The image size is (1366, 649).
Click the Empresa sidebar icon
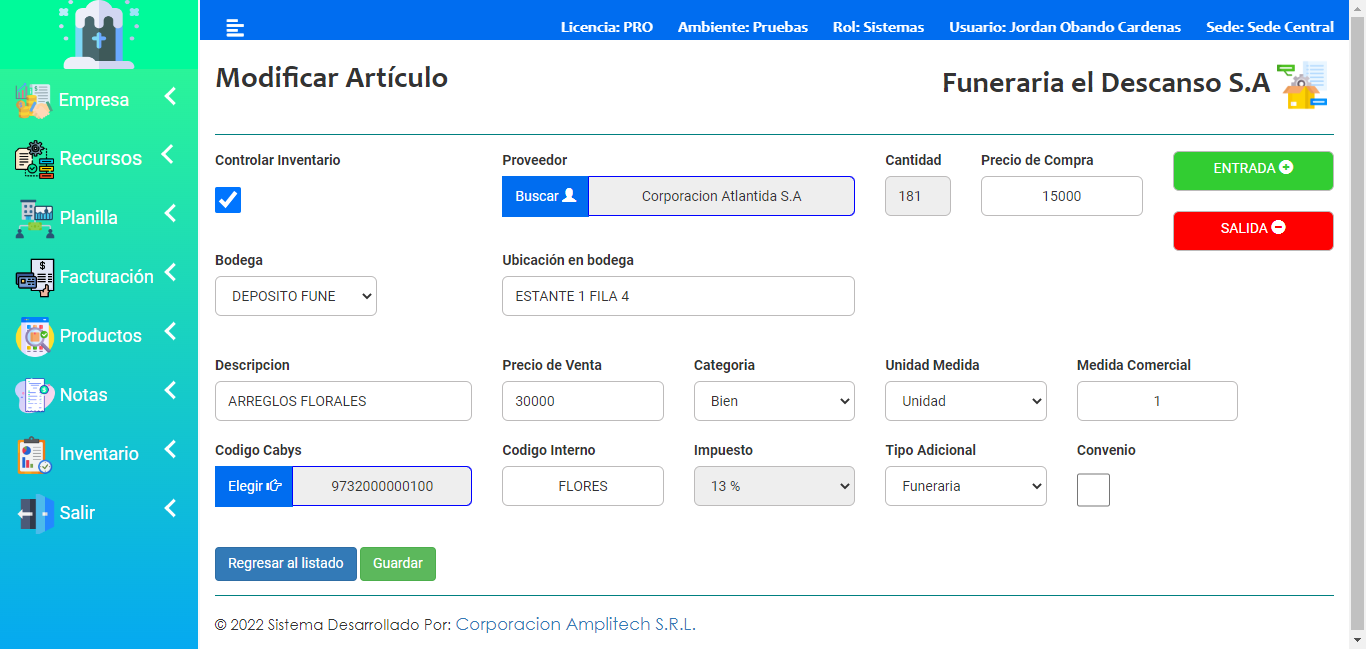[x=33, y=101]
